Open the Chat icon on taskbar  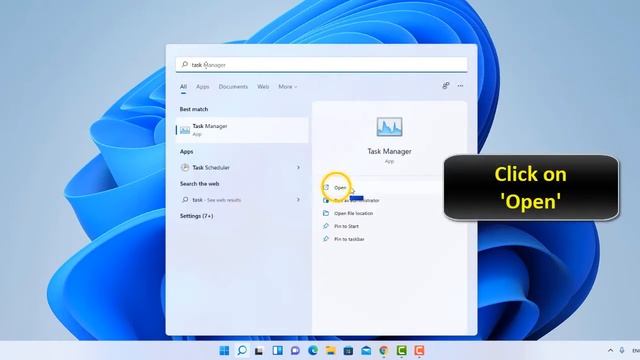295,350
